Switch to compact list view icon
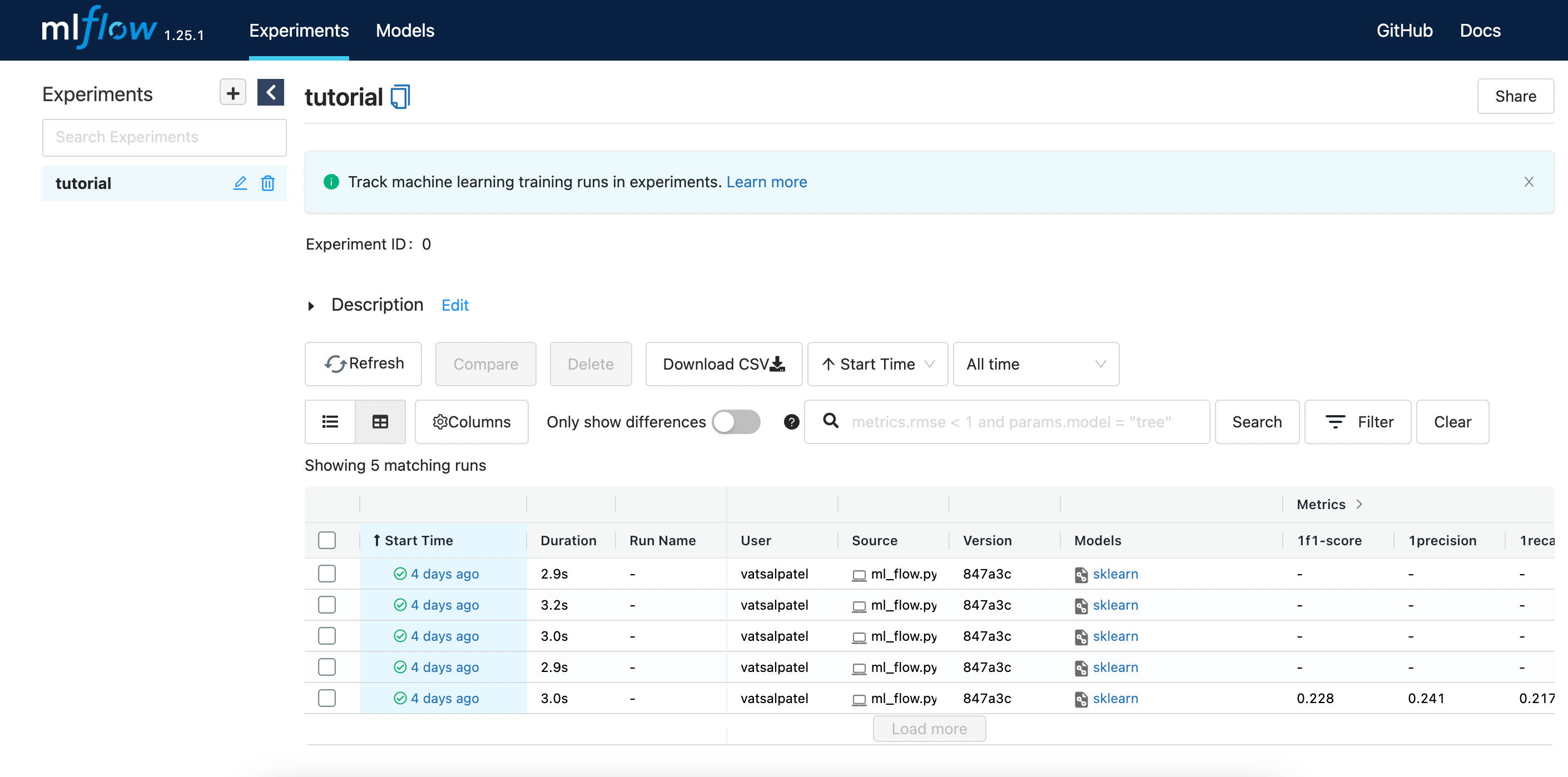1568x777 pixels. (x=330, y=422)
